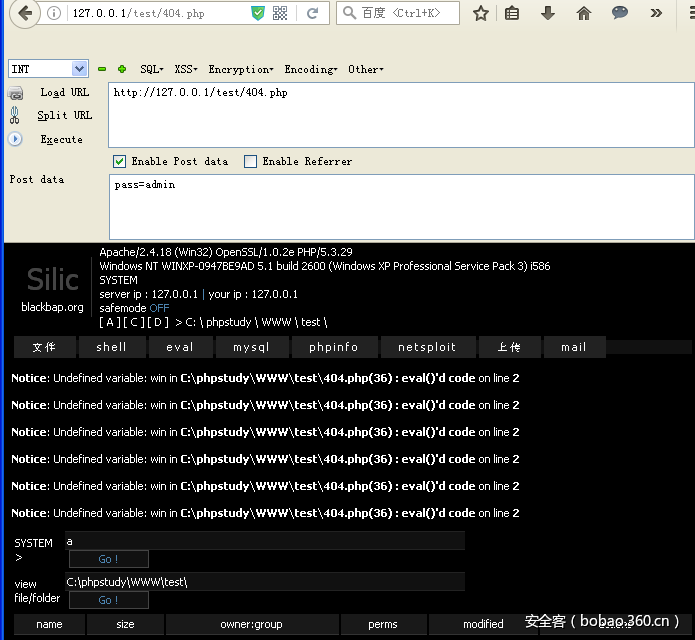Screen dimensions: 695x640
Task: Click Execute in the HackBar
Action: (61, 140)
